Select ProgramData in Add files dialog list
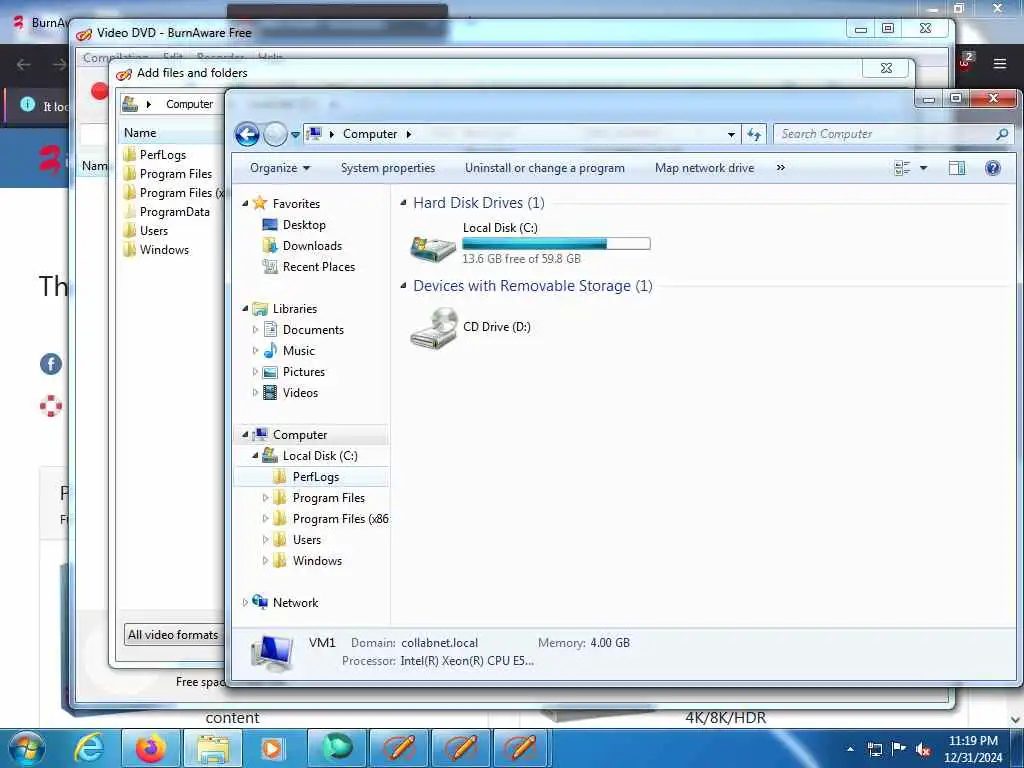The image size is (1024, 768). click(174, 212)
